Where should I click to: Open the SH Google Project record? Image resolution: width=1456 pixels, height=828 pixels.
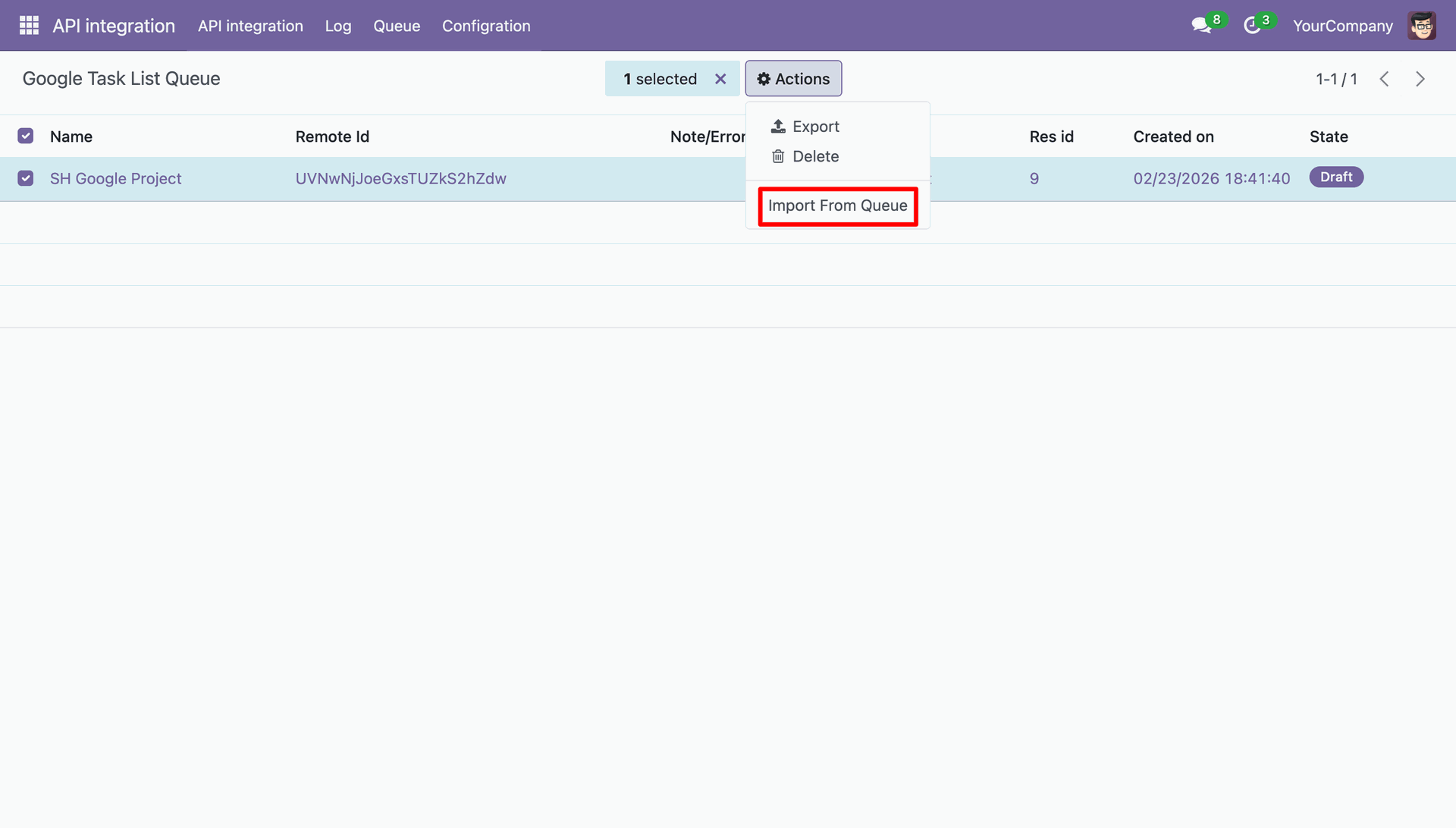(x=116, y=178)
